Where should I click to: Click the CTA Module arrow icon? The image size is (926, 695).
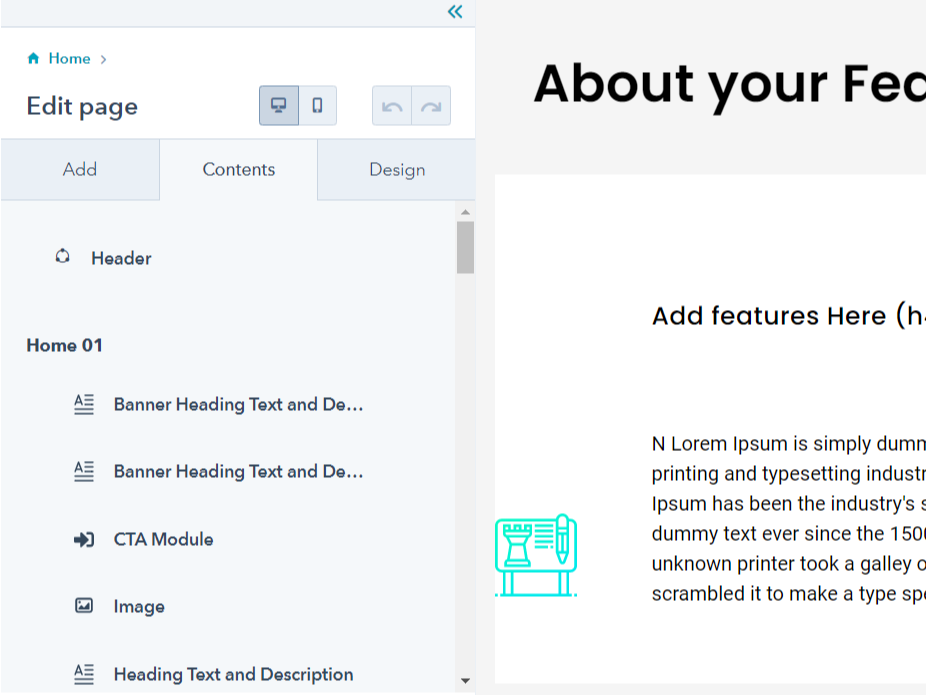[84, 540]
